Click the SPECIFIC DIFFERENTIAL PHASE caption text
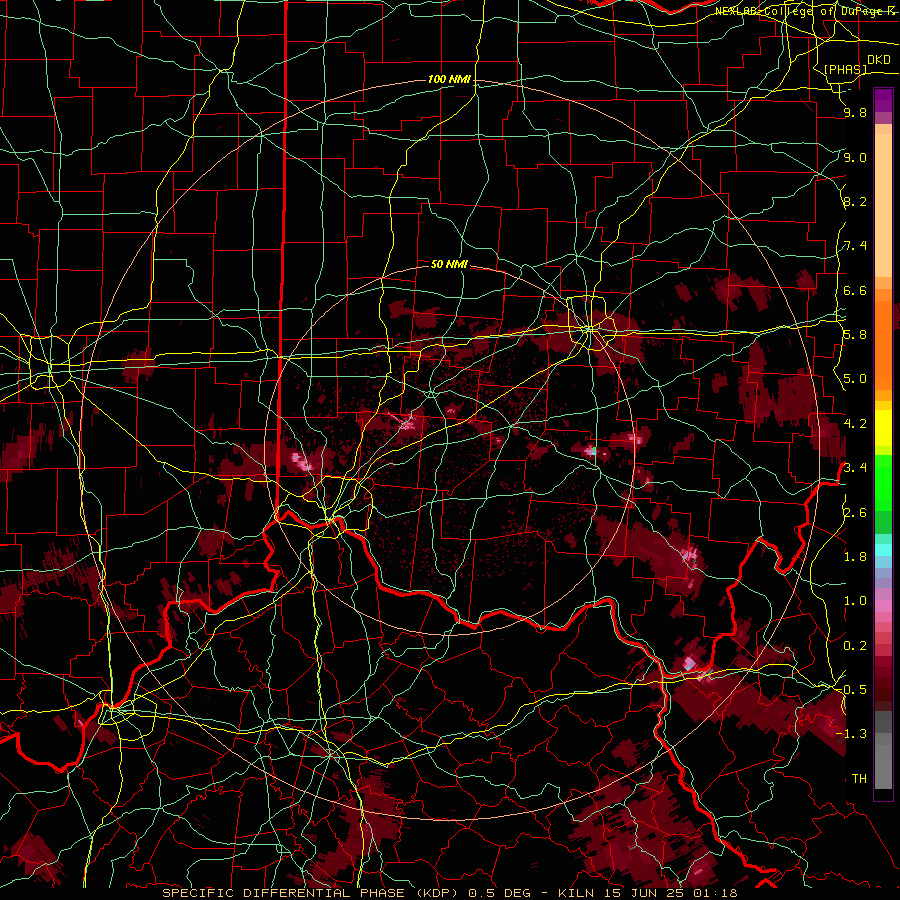 pos(312,893)
